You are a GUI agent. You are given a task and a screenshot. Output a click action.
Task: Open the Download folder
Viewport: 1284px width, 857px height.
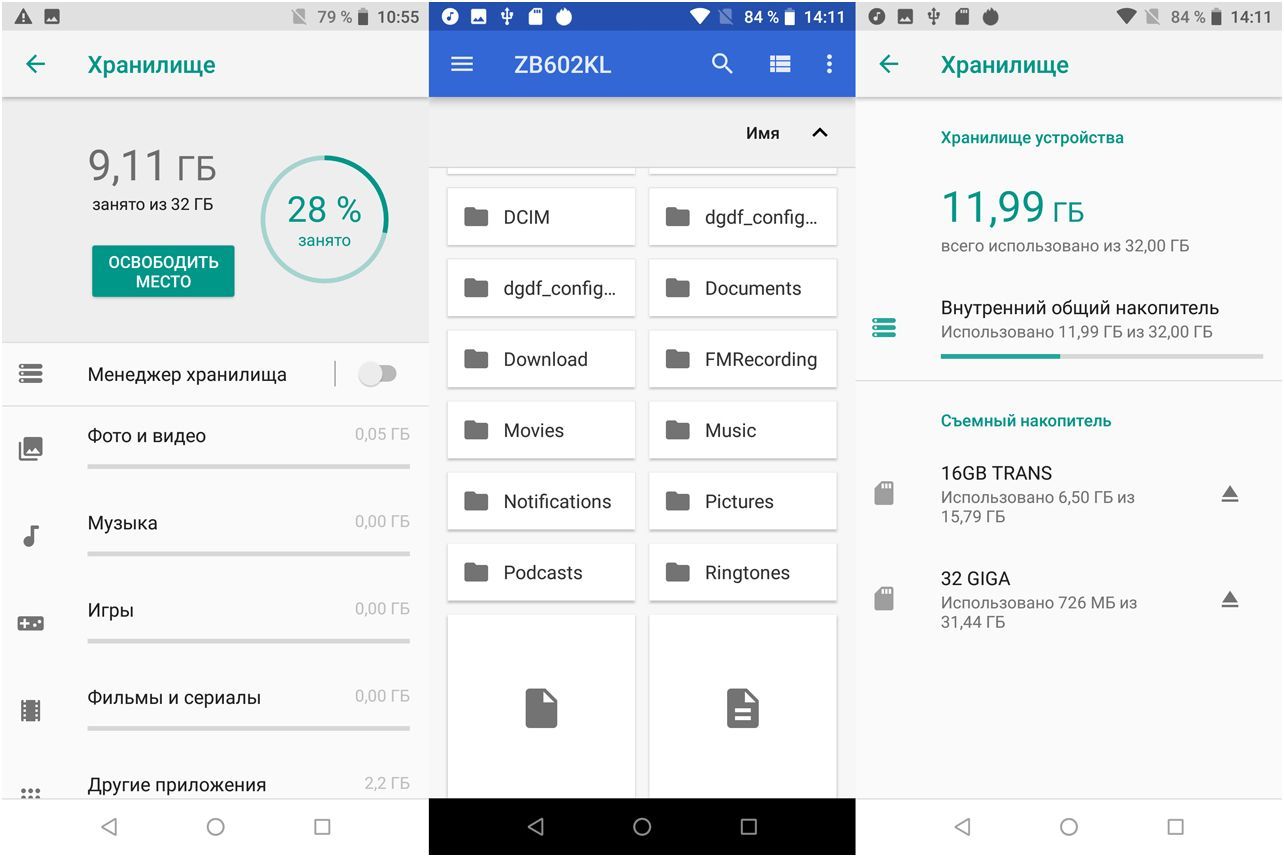coord(541,359)
